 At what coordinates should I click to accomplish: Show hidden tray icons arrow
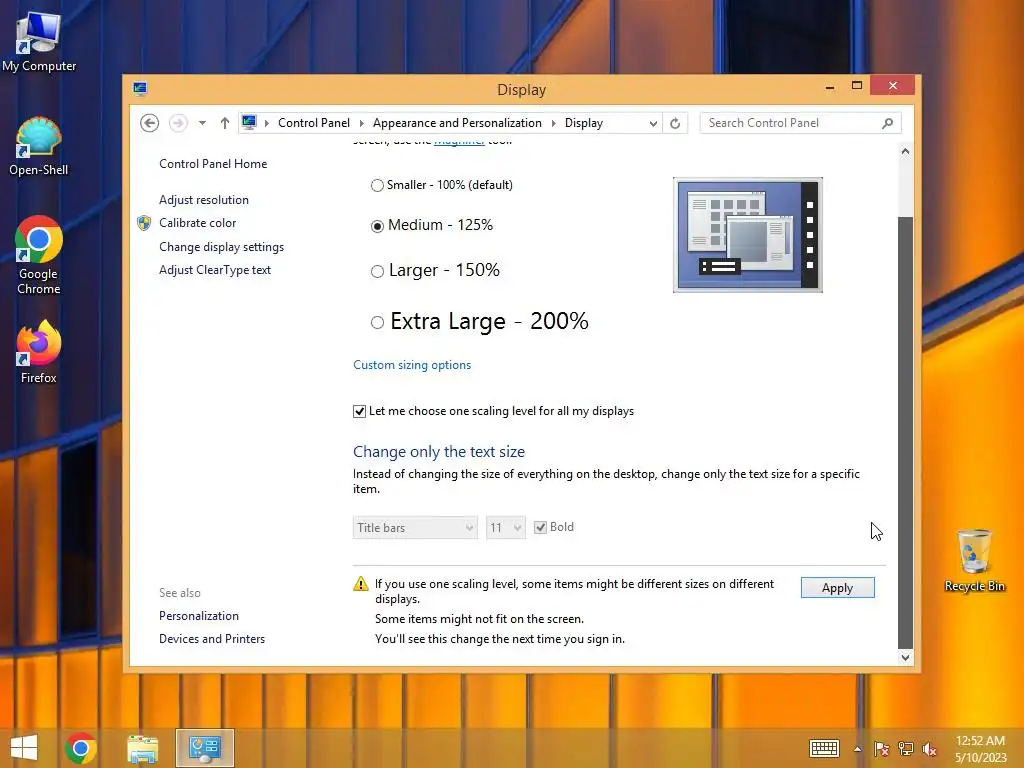click(857, 749)
